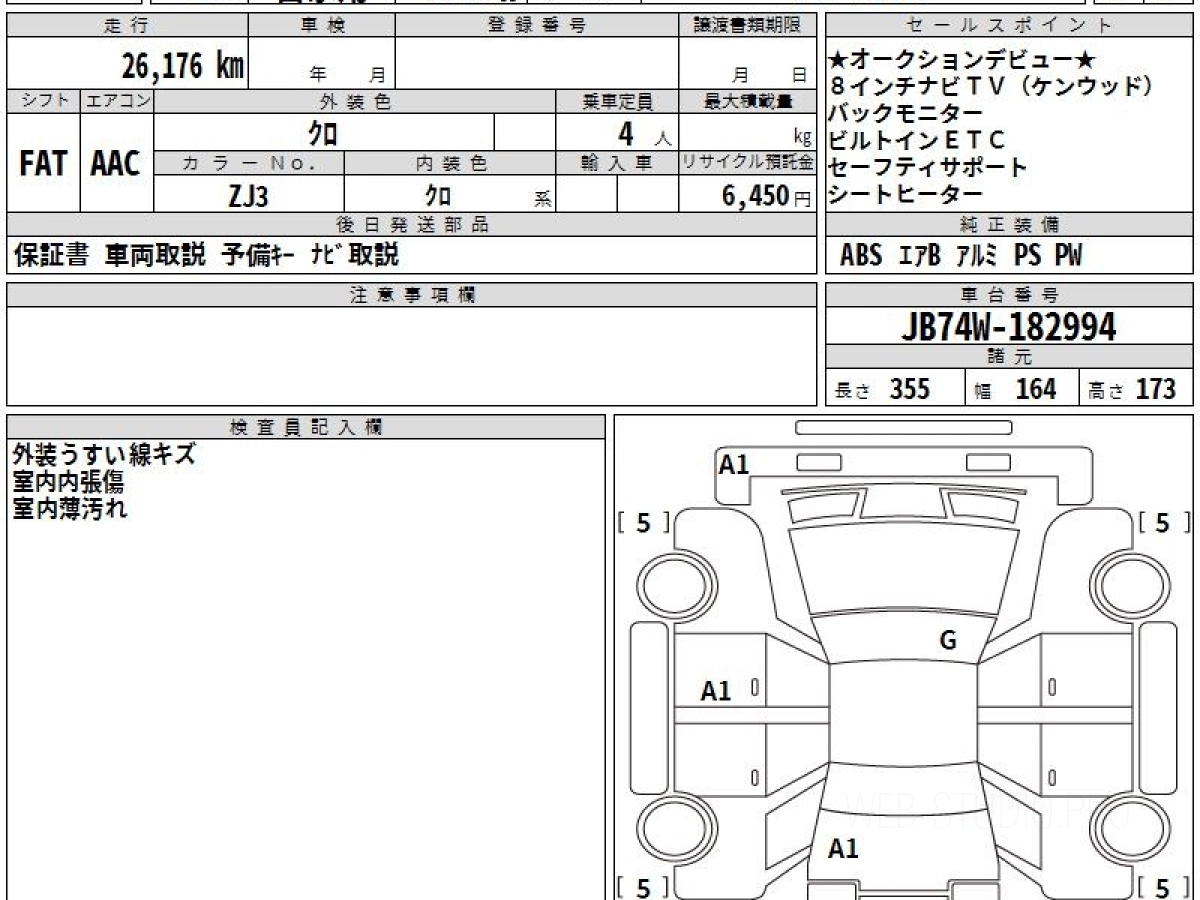Click the ZJ3 color number

249,195
